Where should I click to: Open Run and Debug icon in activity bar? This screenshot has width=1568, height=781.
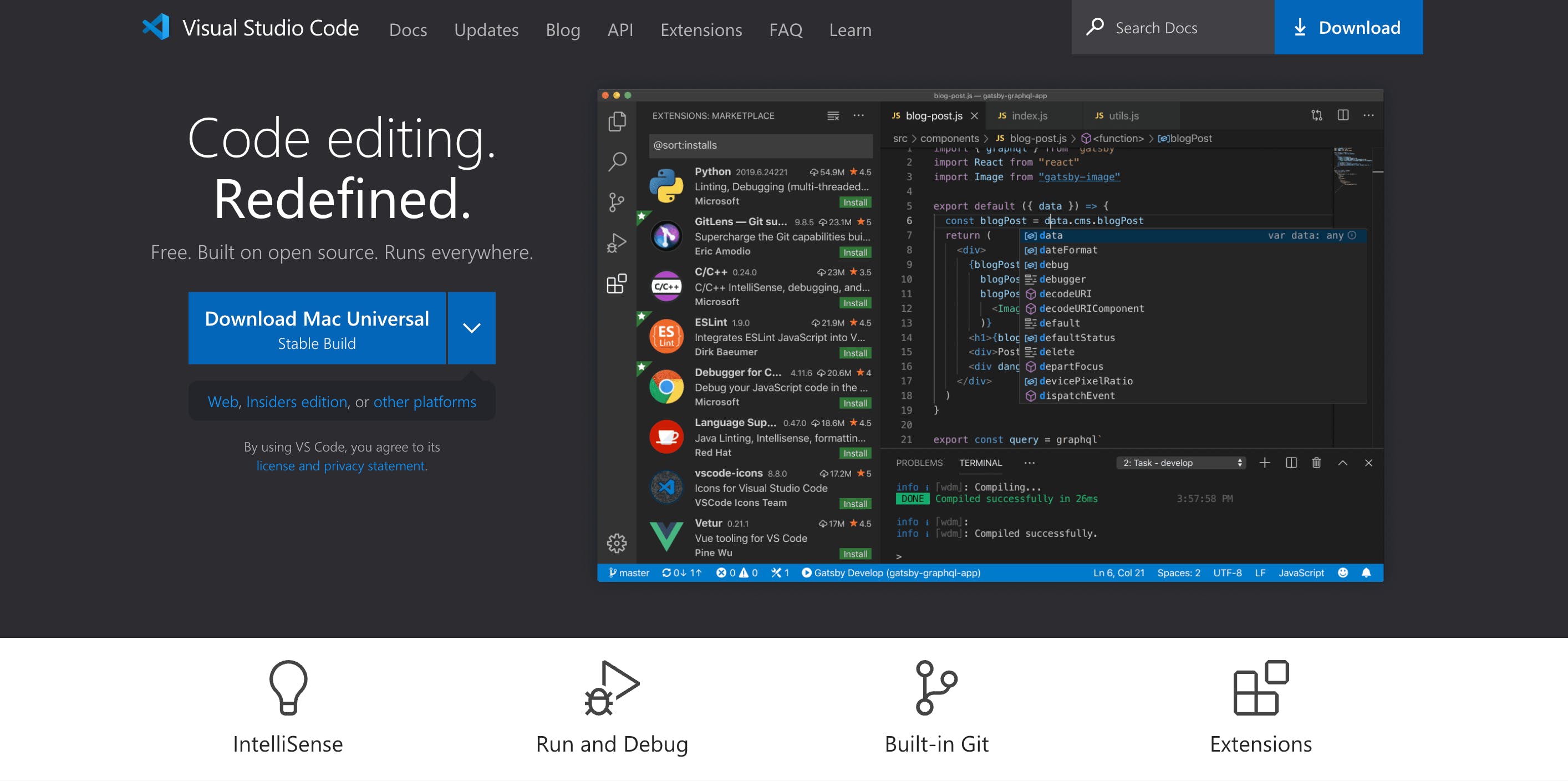(x=617, y=243)
